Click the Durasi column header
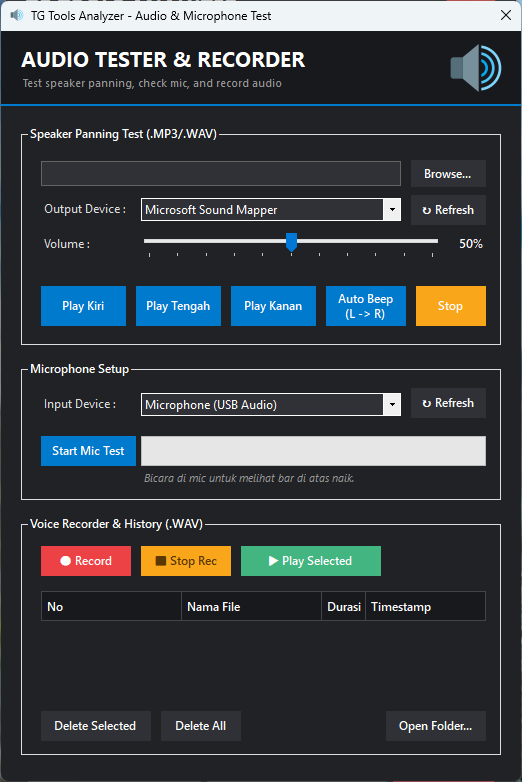 point(344,606)
